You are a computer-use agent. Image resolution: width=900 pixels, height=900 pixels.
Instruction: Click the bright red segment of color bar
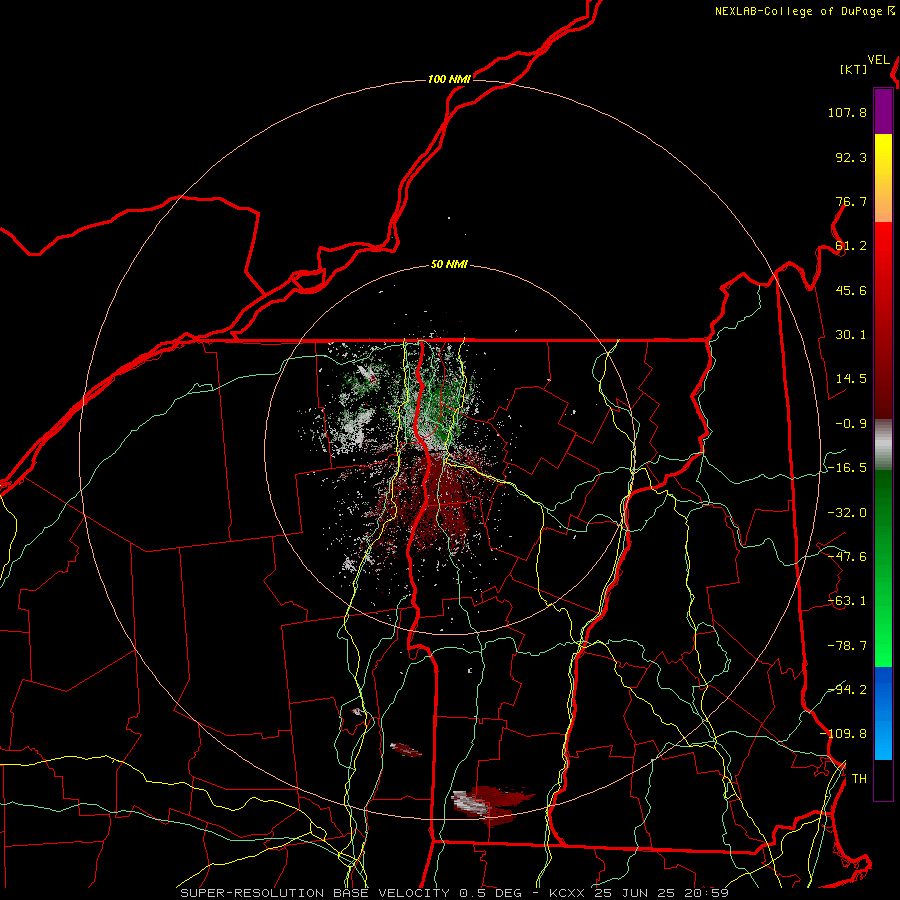click(x=883, y=255)
